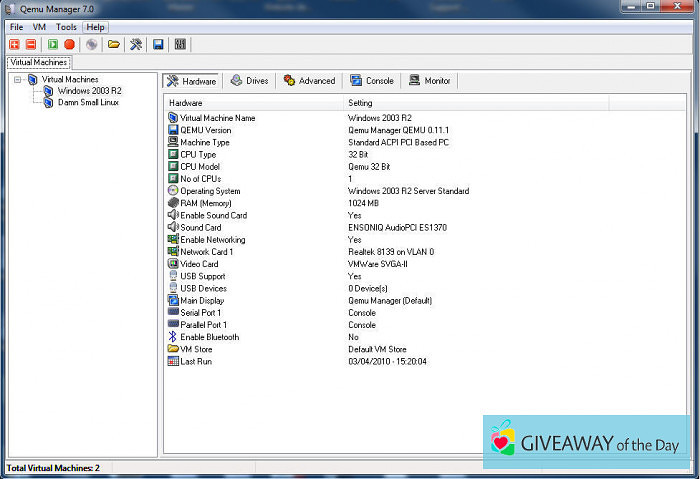This screenshot has height=479, width=700.
Task: Switch to the Drives tab
Action: 249,81
